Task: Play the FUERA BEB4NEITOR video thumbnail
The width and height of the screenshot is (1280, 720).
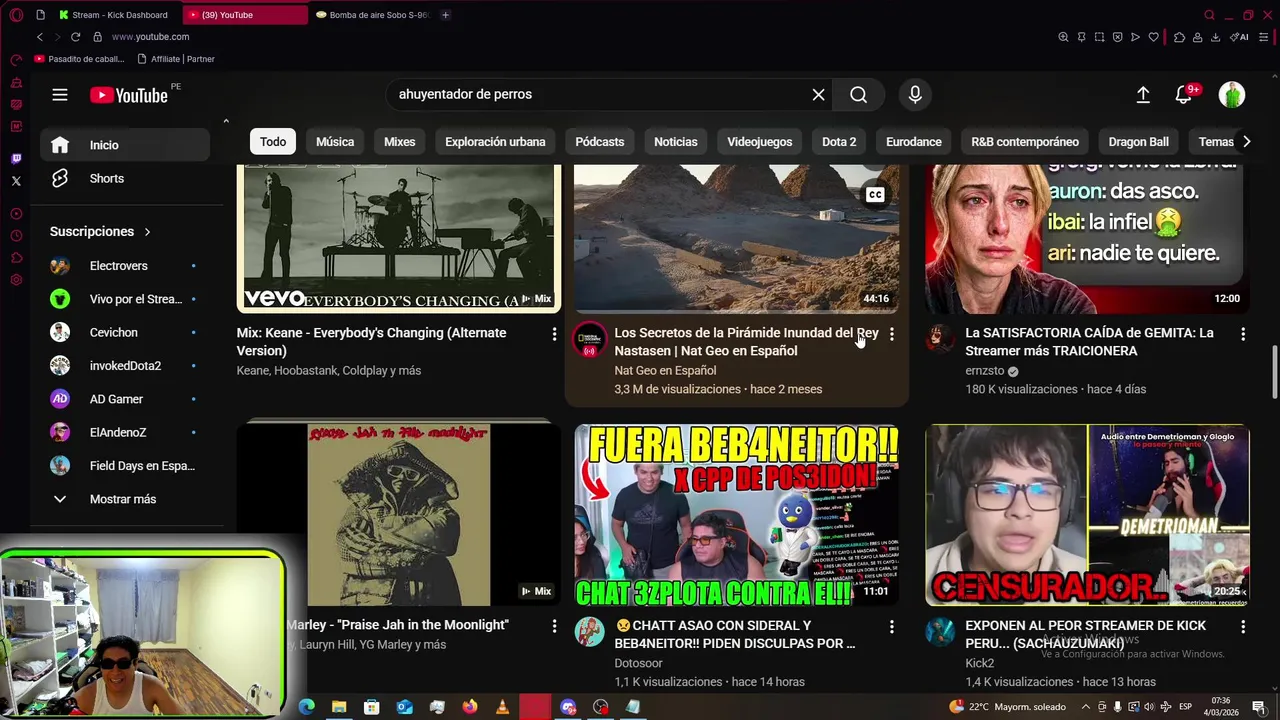Action: (x=736, y=515)
